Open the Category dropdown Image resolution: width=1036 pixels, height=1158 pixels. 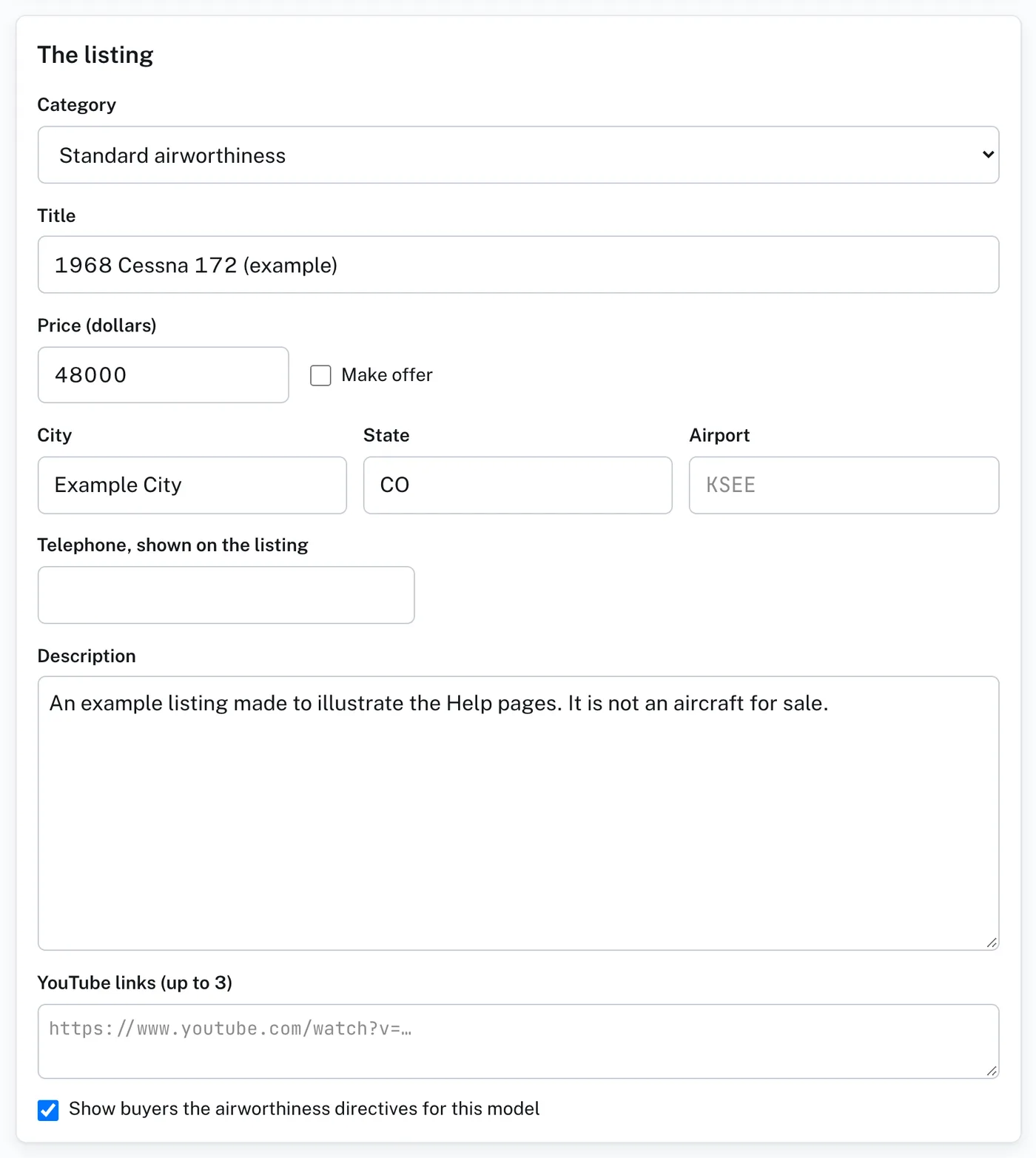point(518,155)
